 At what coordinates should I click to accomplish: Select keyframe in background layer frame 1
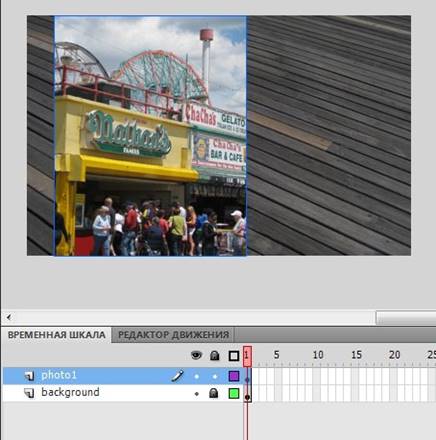[x=247, y=393]
